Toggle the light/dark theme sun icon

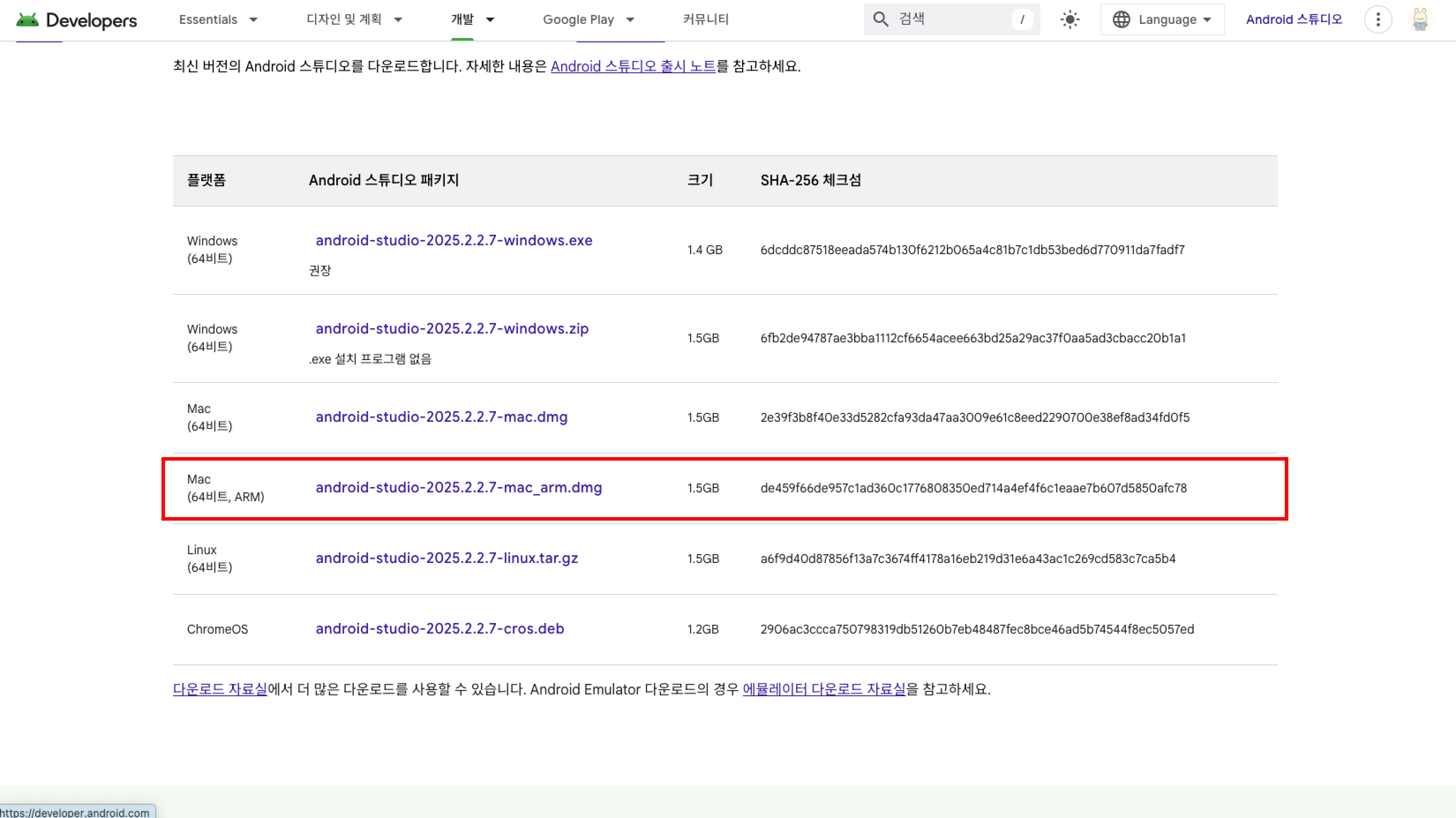pos(1069,20)
